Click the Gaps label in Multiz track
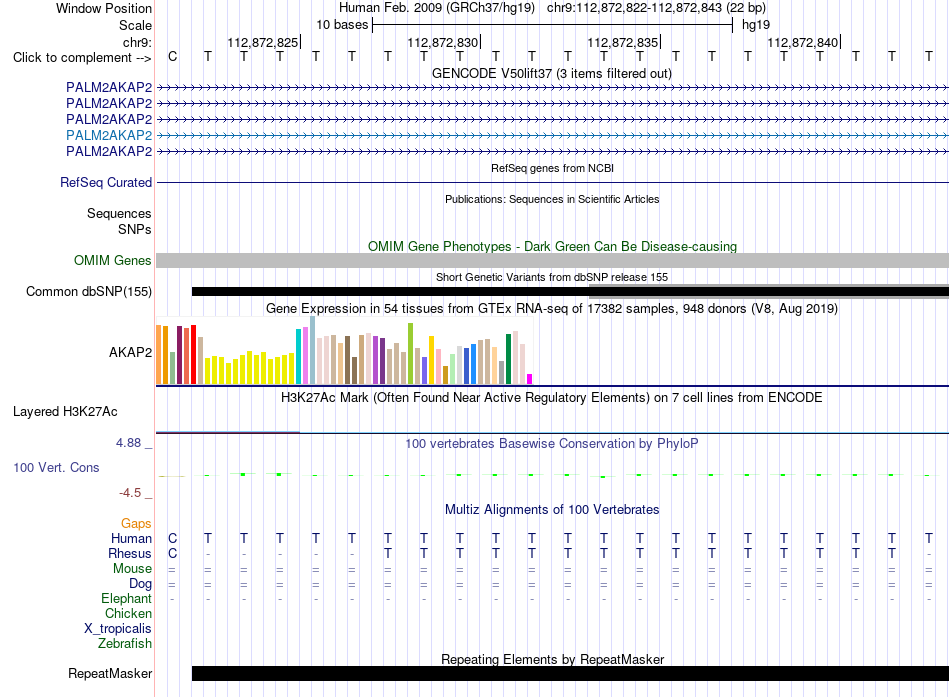This screenshot has width=950, height=697. pyautogui.click(x=136, y=524)
